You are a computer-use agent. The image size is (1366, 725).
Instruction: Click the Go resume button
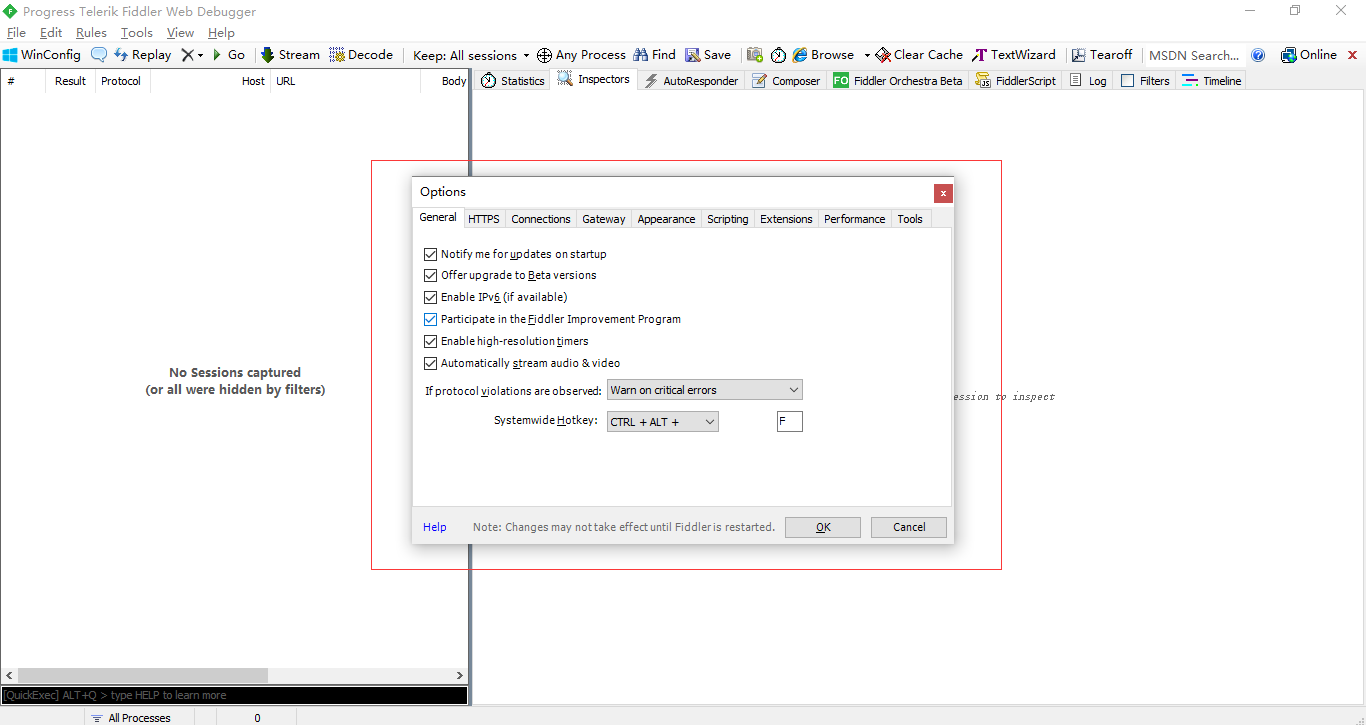click(228, 55)
